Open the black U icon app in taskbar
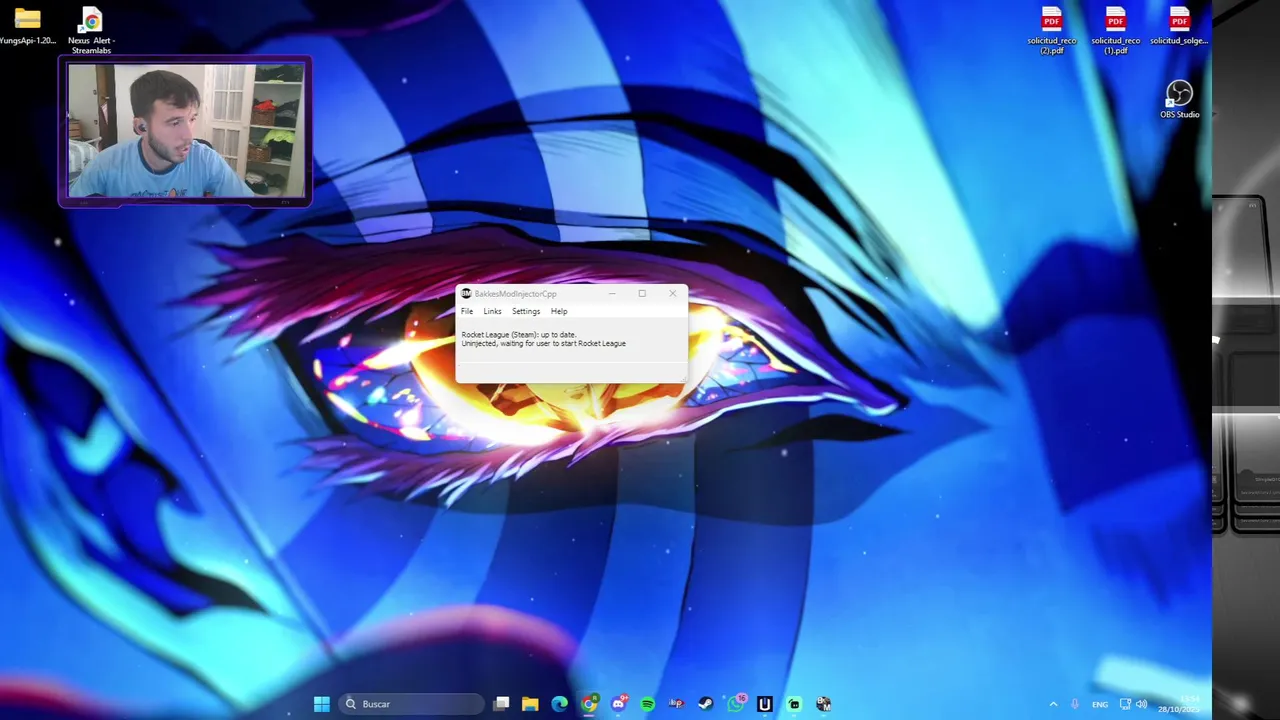The height and width of the screenshot is (720, 1280). [765, 704]
